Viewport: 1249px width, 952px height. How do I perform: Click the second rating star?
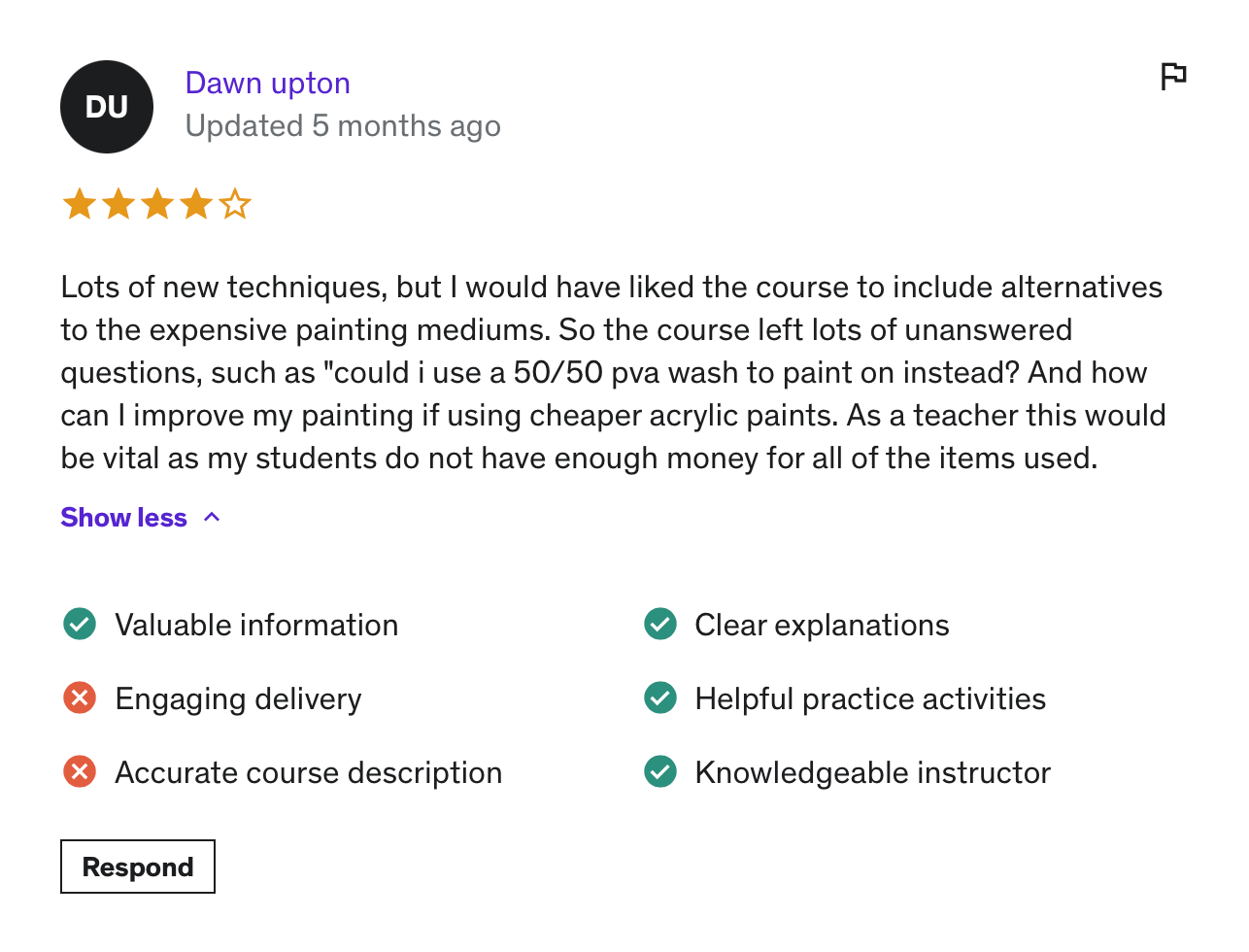[118, 205]
